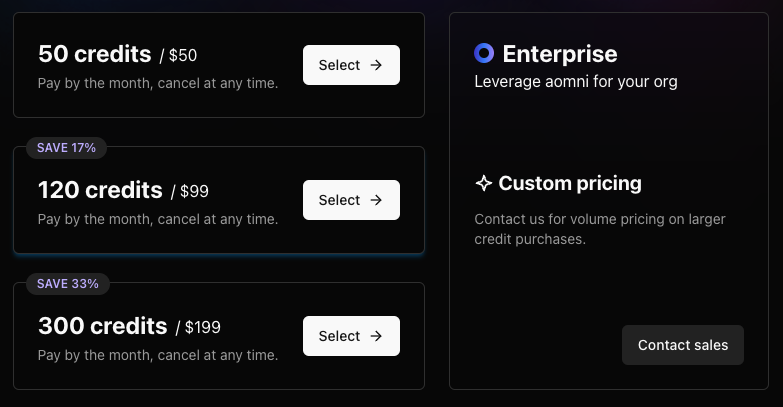Click the 50 credits title
Image resolution: width=783 pixels, height=407 pixels.
point(94,54)
